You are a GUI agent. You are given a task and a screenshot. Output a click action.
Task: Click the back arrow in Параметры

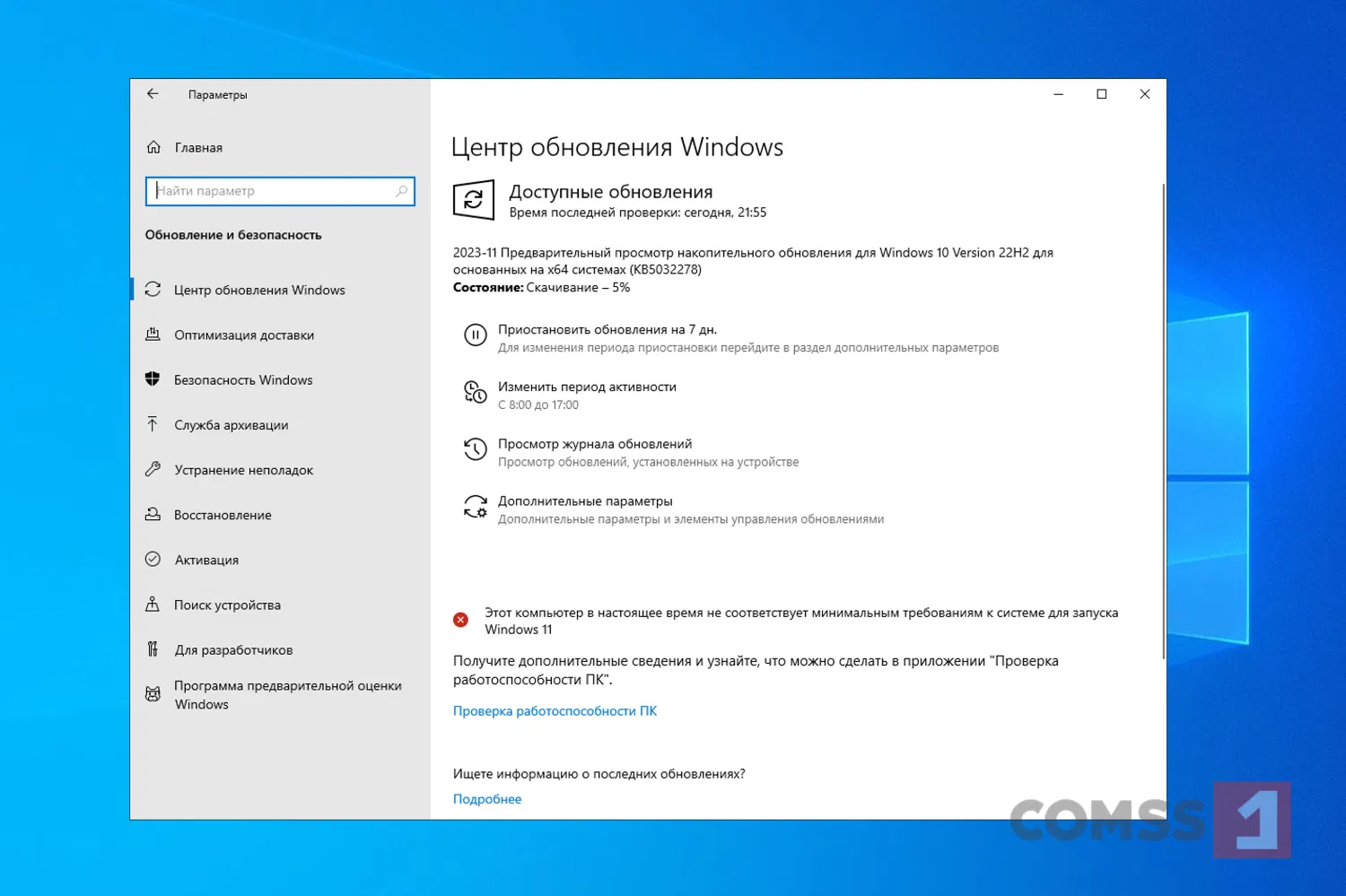pos(153,93)
